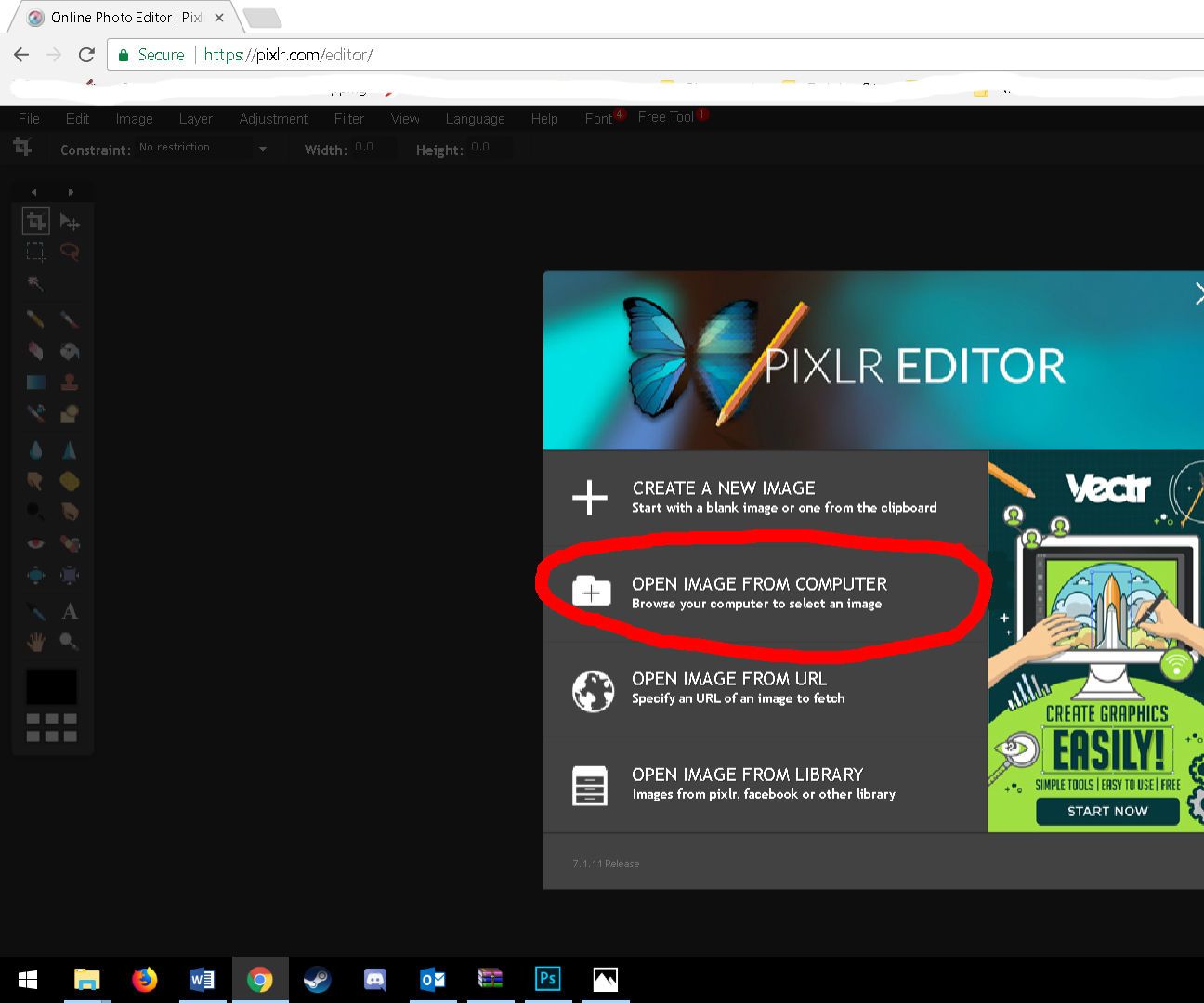Open the main color swatch
Viewport: 1204px width, 1003px height.
coord(52,686)
